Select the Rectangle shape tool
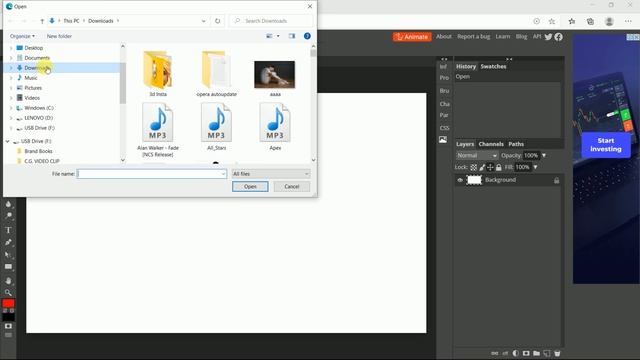 (8, 267)
